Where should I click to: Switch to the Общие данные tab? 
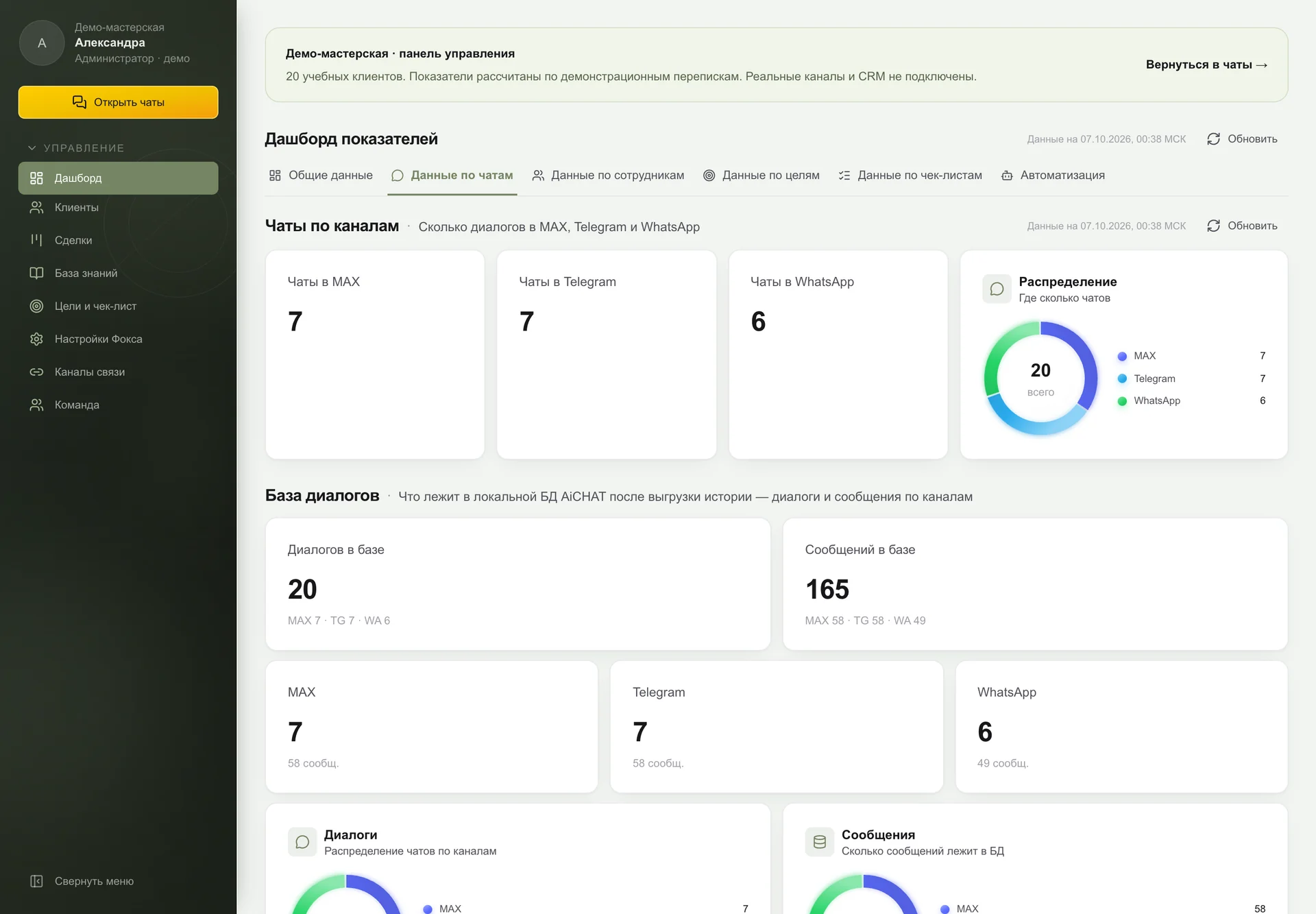click(321, 176)
